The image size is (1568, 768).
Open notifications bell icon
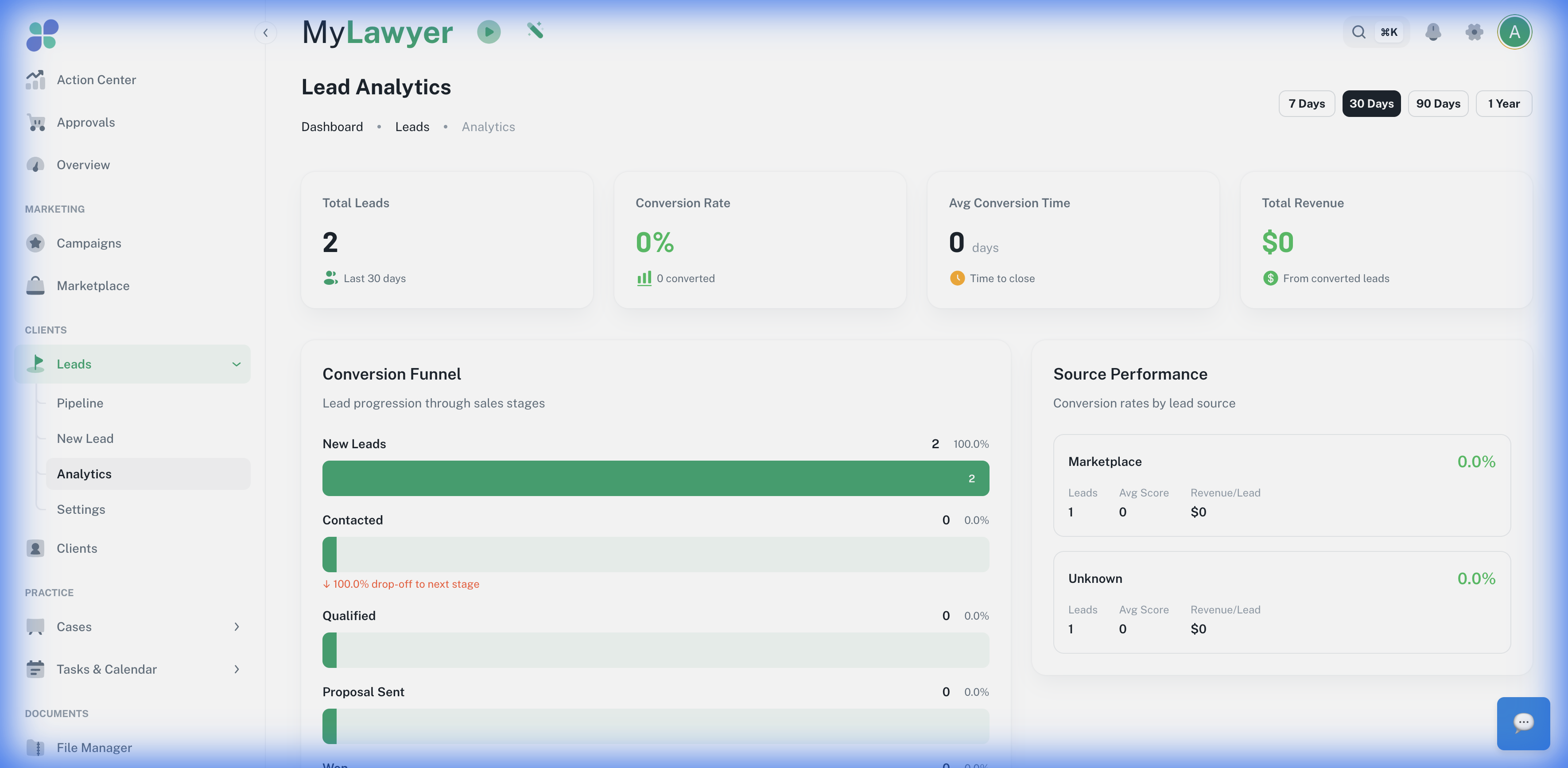click(x=1433, y=31)
